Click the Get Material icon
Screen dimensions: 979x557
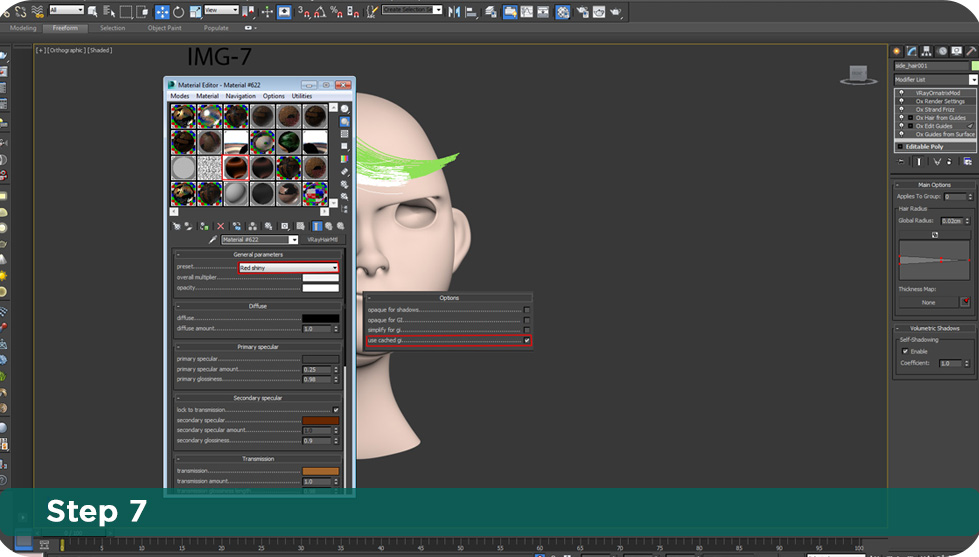(x=175, y=226)
